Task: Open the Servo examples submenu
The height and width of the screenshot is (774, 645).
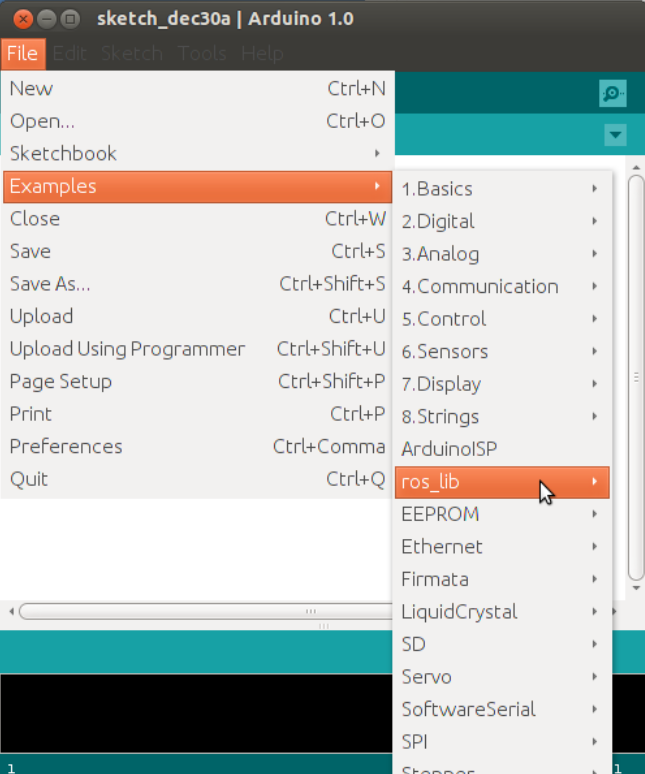Action: tap(501, 677)
